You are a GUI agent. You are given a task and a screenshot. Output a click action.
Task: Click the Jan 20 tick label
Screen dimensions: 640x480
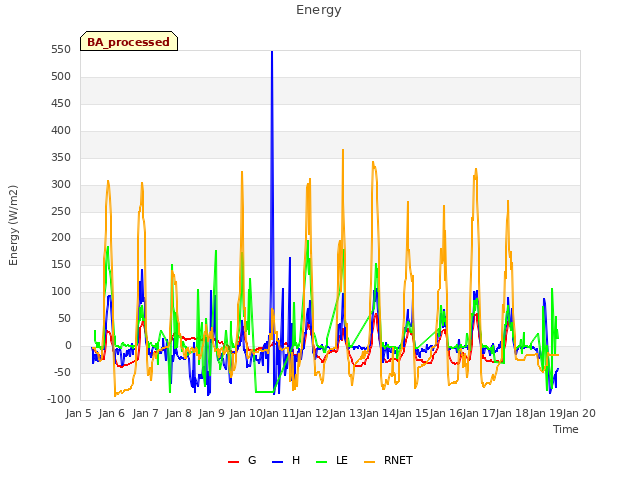580,413
